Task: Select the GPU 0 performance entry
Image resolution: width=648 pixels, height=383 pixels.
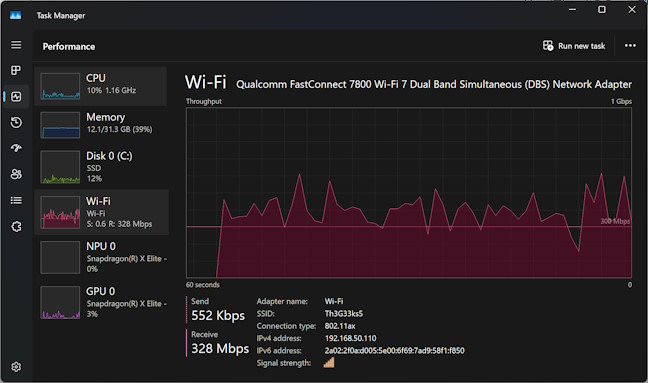Action: pyautogui.click(x=102, y=302)
